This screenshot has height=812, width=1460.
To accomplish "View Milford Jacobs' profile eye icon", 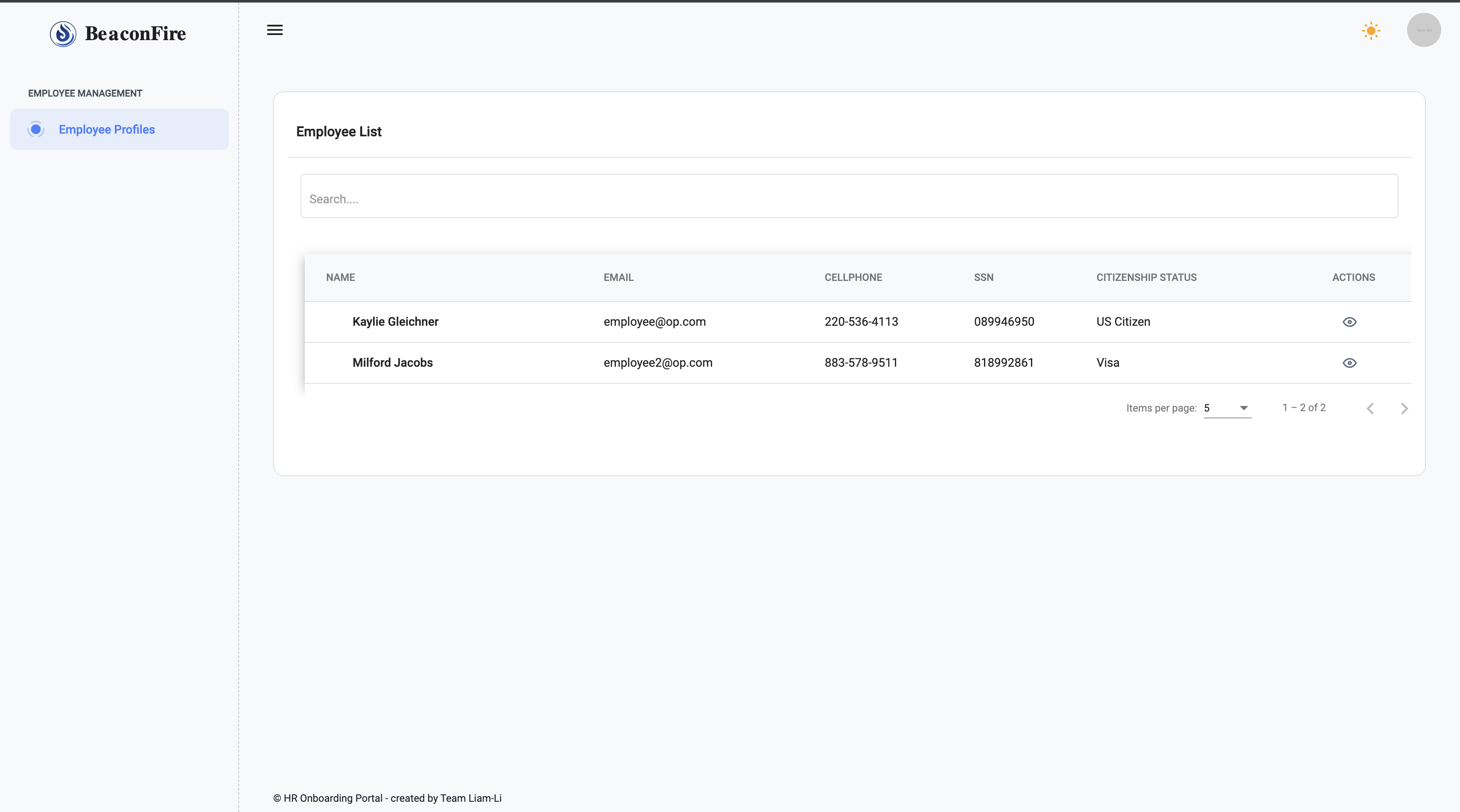I will click(x=1349, y=362).
